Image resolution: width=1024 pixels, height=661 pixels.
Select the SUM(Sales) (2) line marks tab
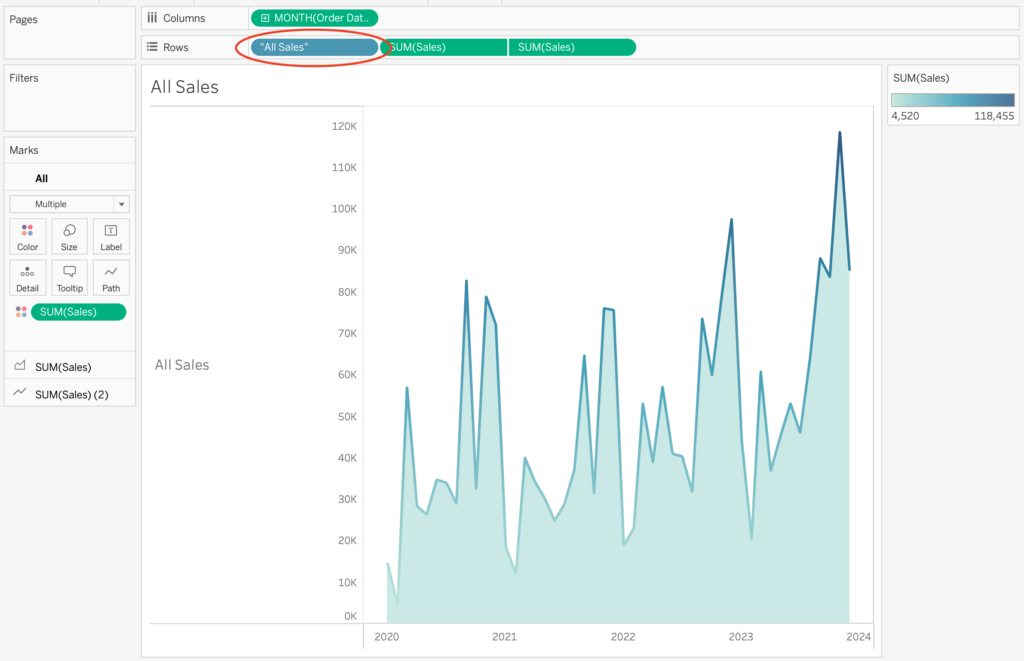point(69,394)
